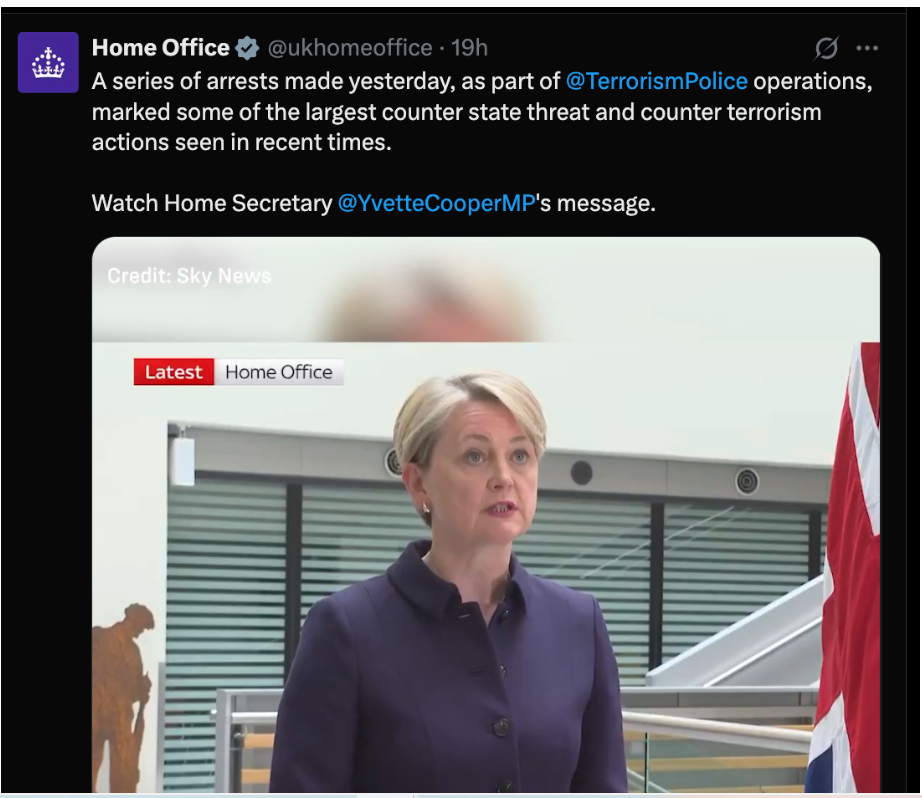Open the @TerrorismPolice mention link
922x798 pixels.
click(656, 81)
